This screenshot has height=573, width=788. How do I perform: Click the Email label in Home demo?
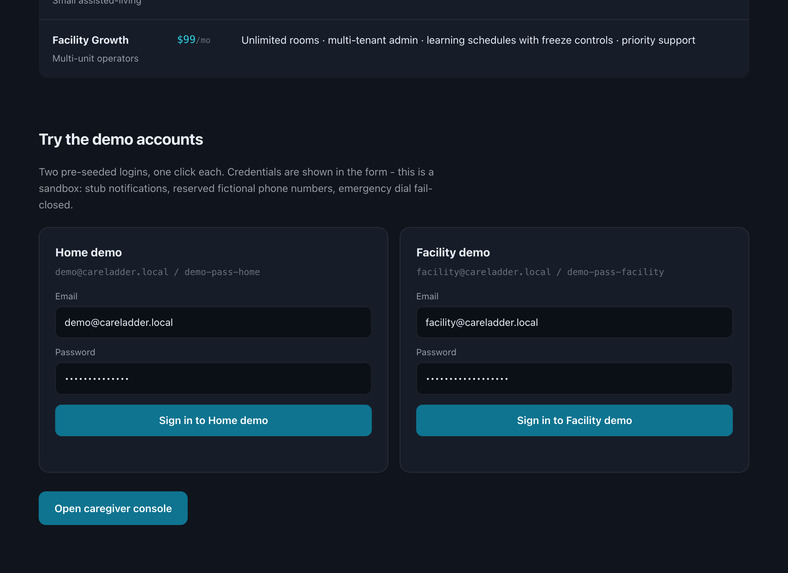click(66, 297)
